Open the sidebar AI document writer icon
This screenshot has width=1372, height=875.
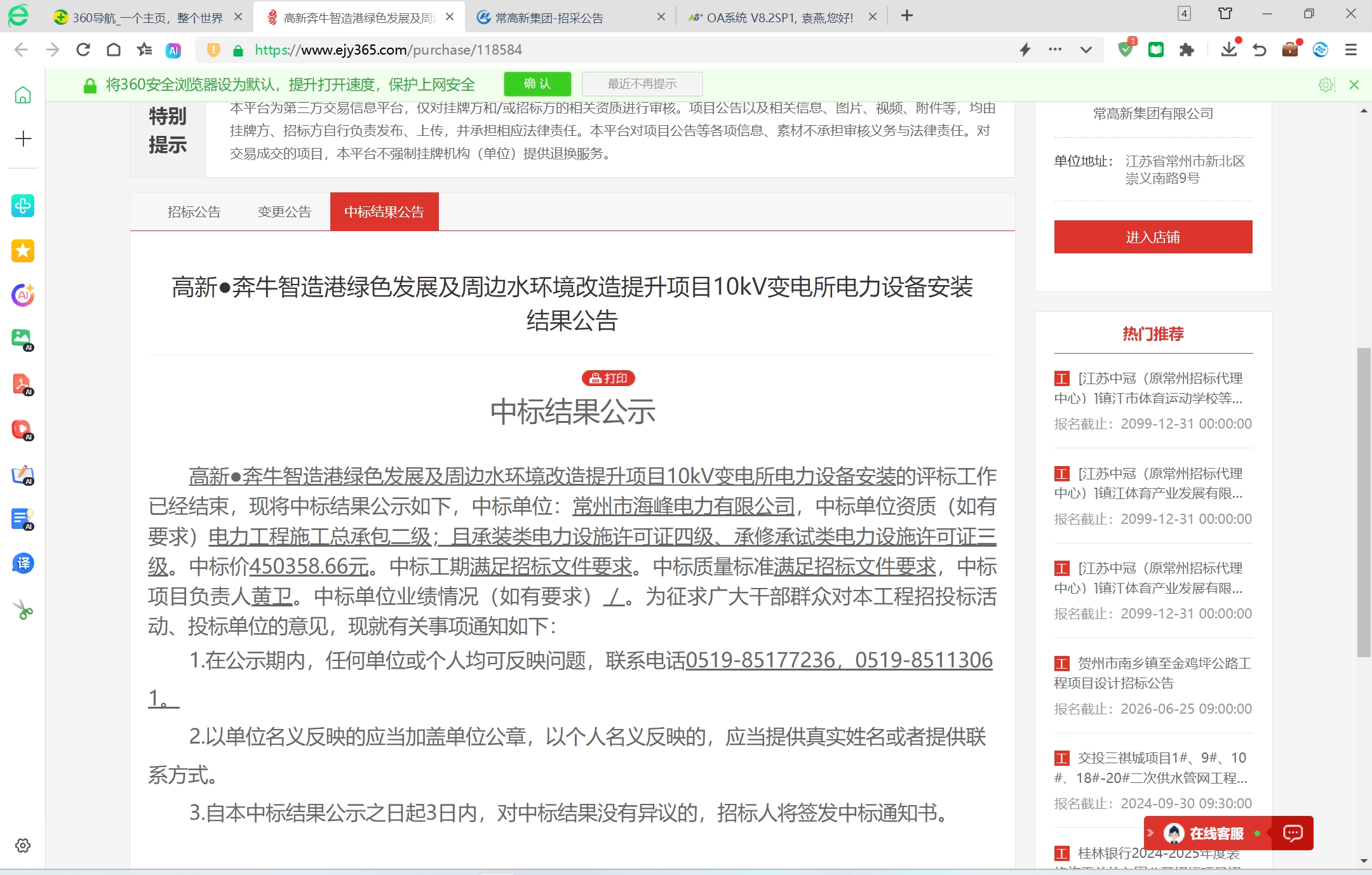23,519
